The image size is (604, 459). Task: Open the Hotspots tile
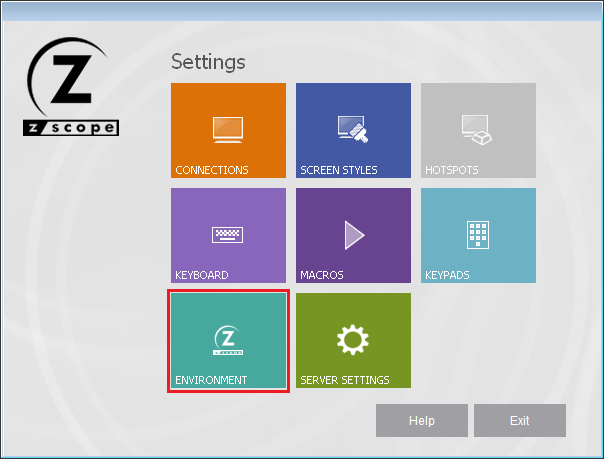(478, 131)
